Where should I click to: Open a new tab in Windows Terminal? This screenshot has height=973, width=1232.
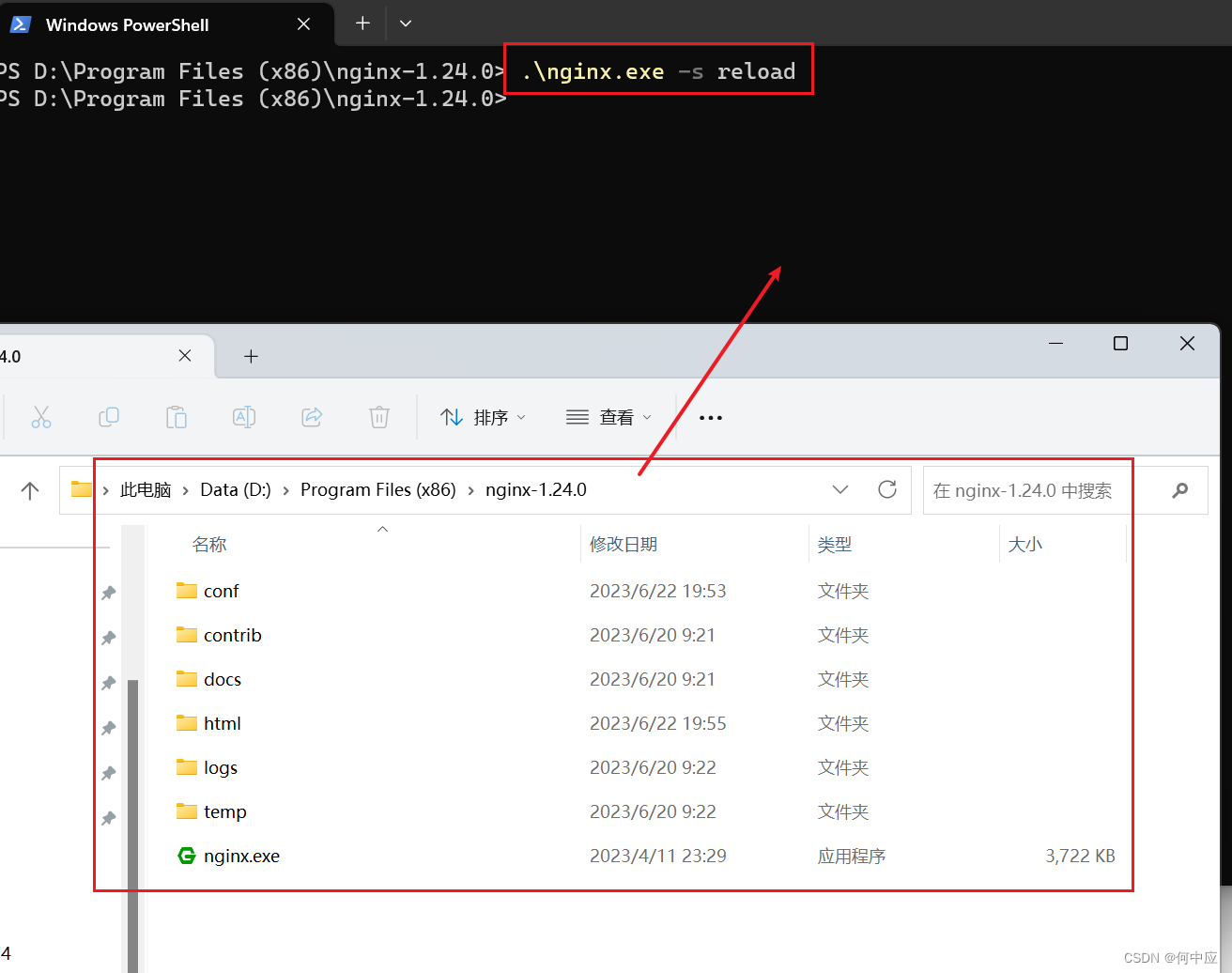(x=362, y=23)
